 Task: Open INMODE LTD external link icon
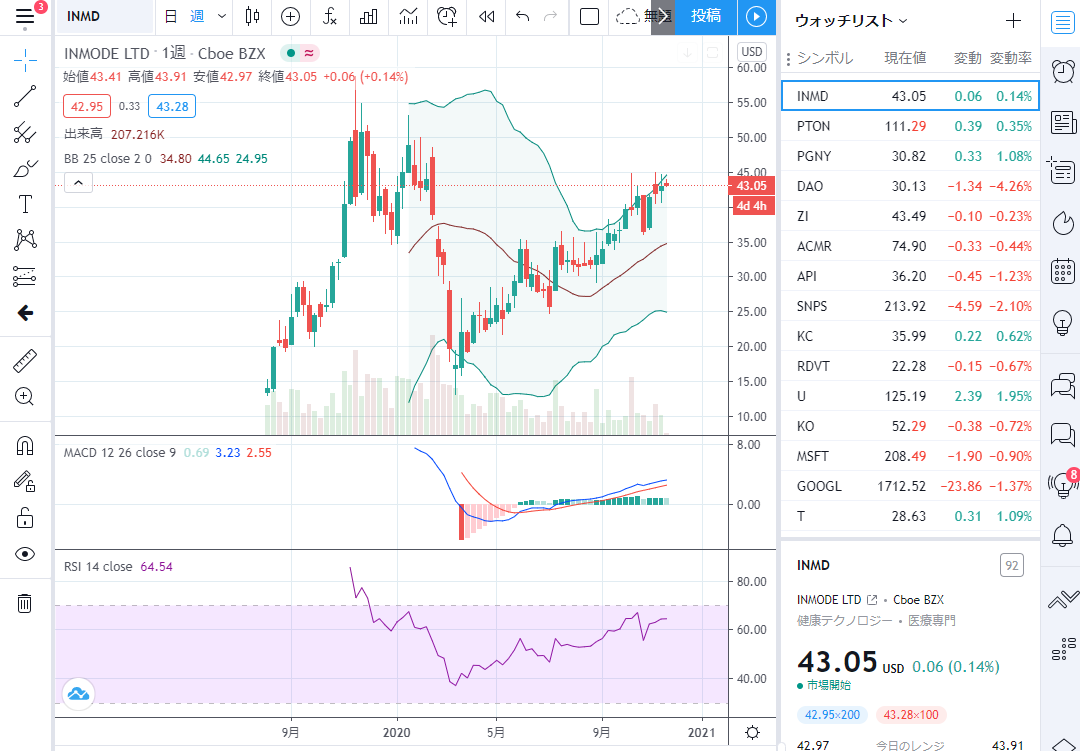(x=872, y=599)
